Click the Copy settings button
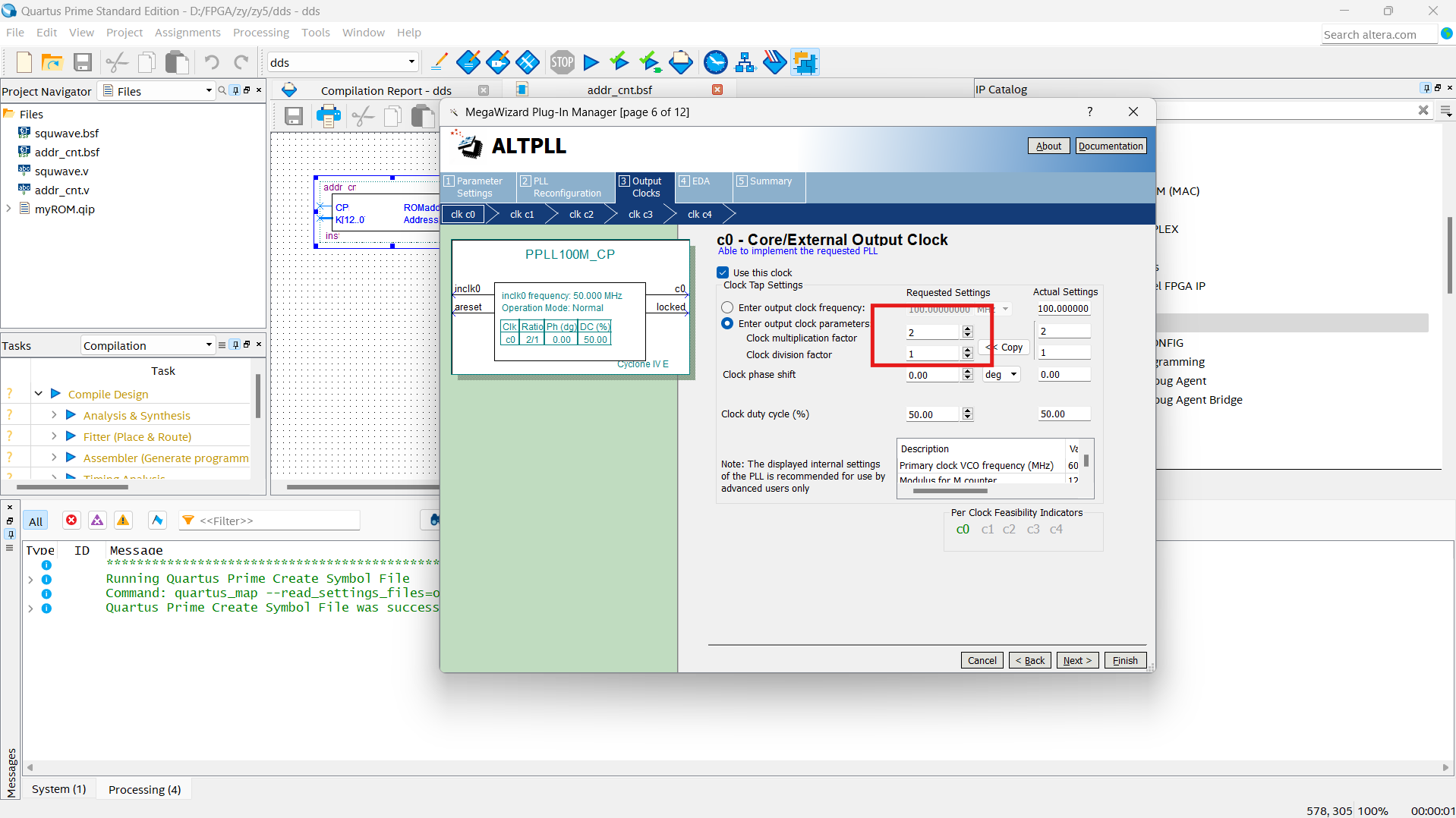 1004,347
